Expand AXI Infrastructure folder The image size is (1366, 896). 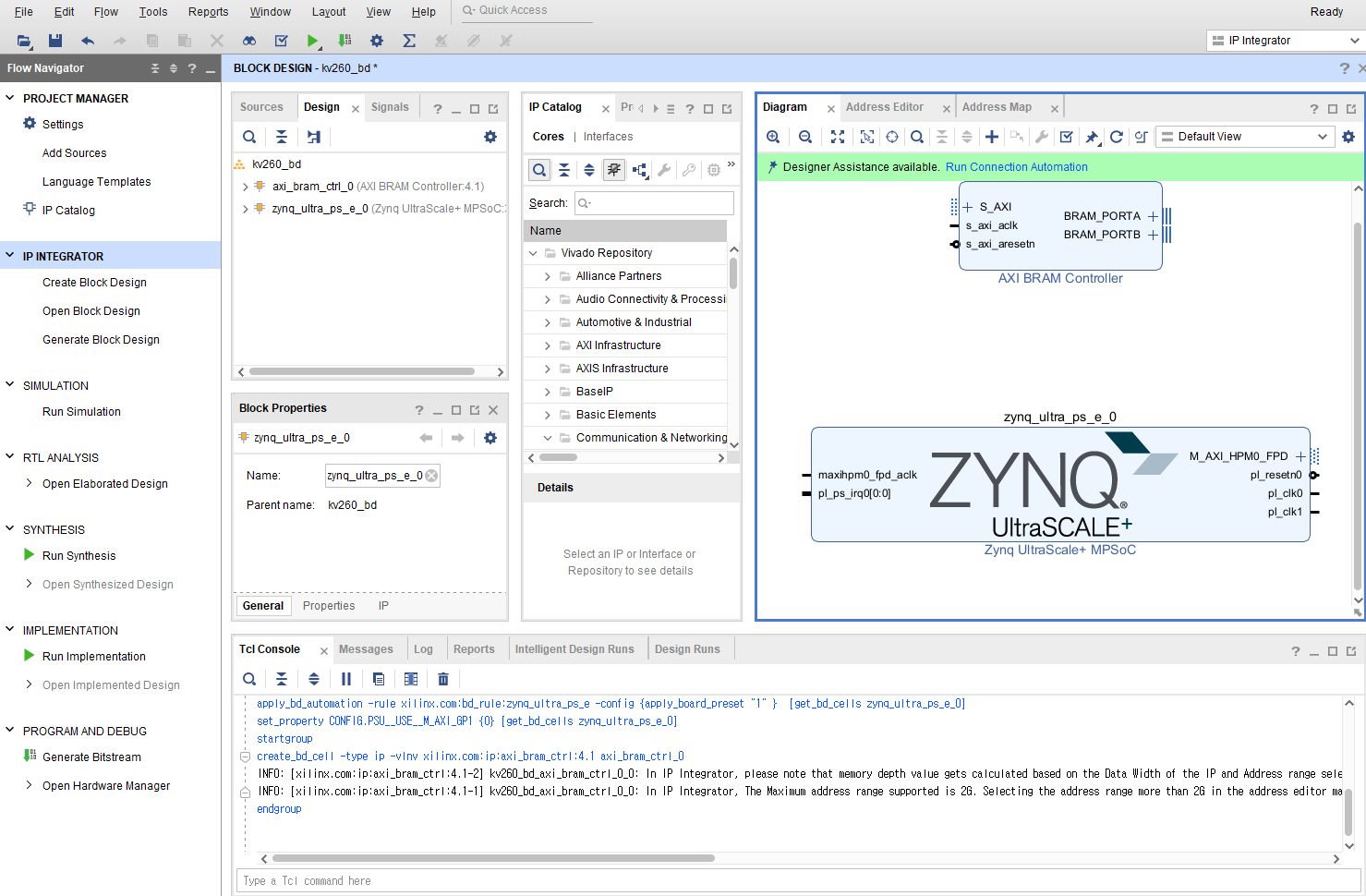548,345
